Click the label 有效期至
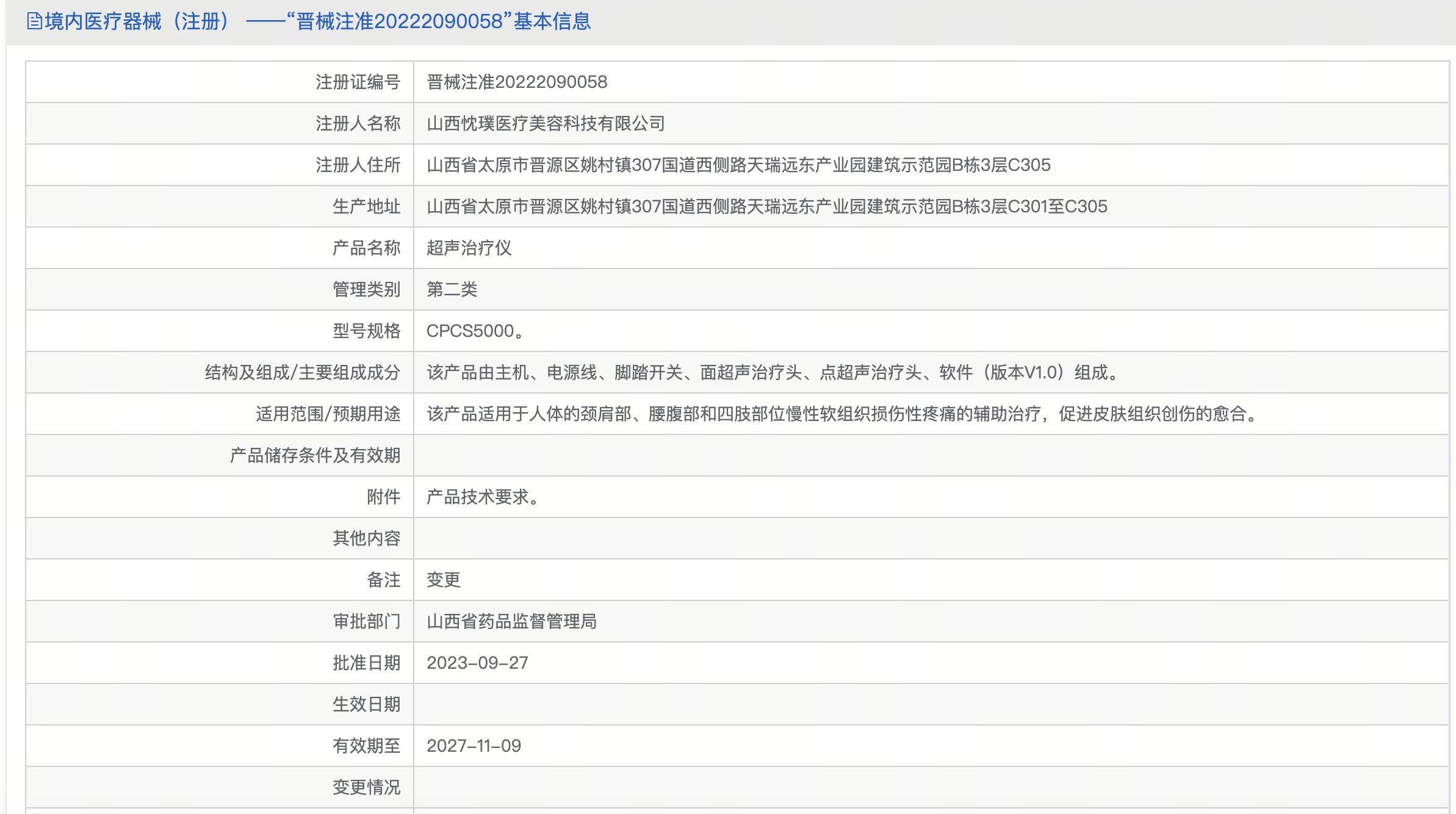The height and width of the screenshot is (814, 1456). point(366,746)
